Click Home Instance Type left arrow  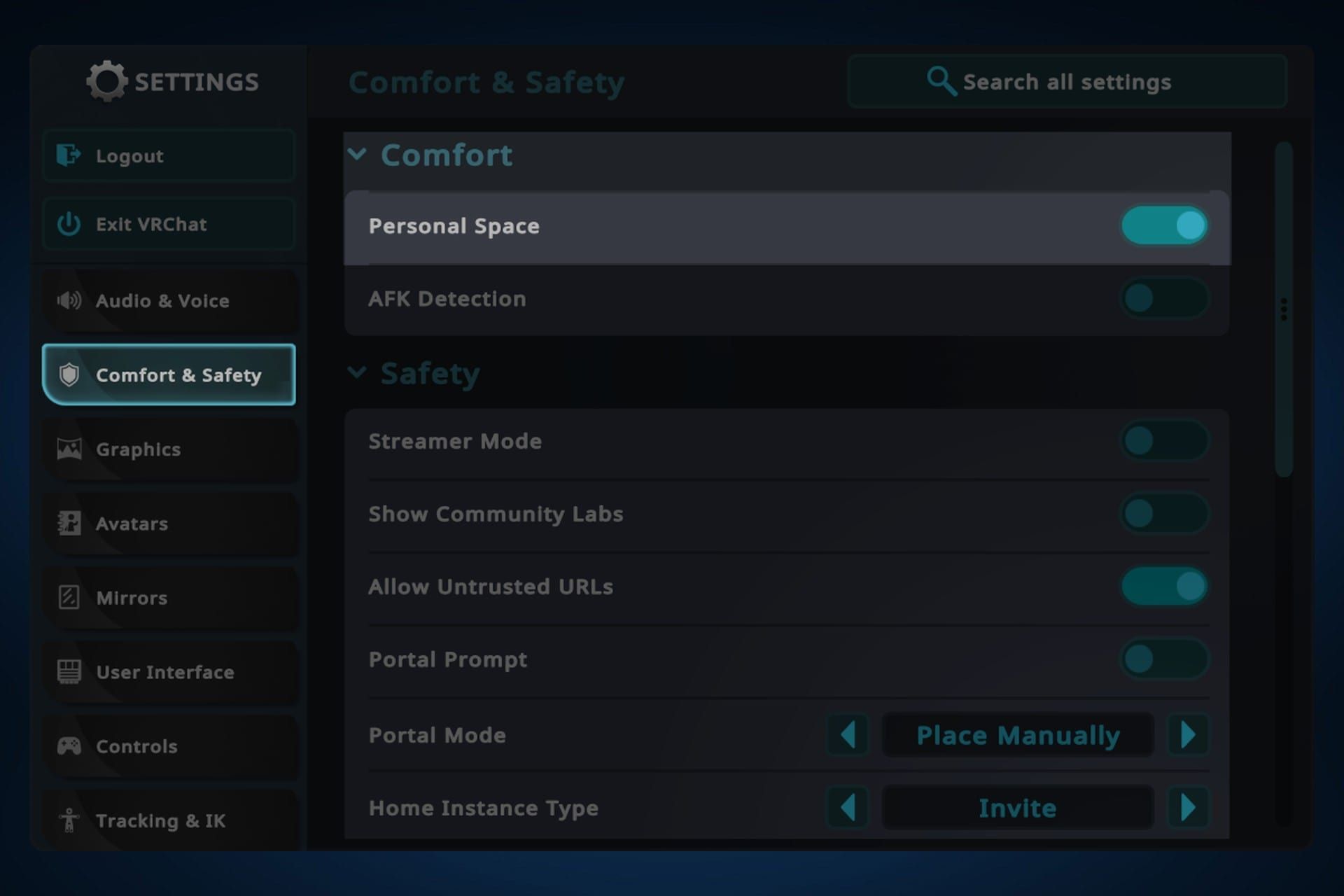tap(848, 807)
